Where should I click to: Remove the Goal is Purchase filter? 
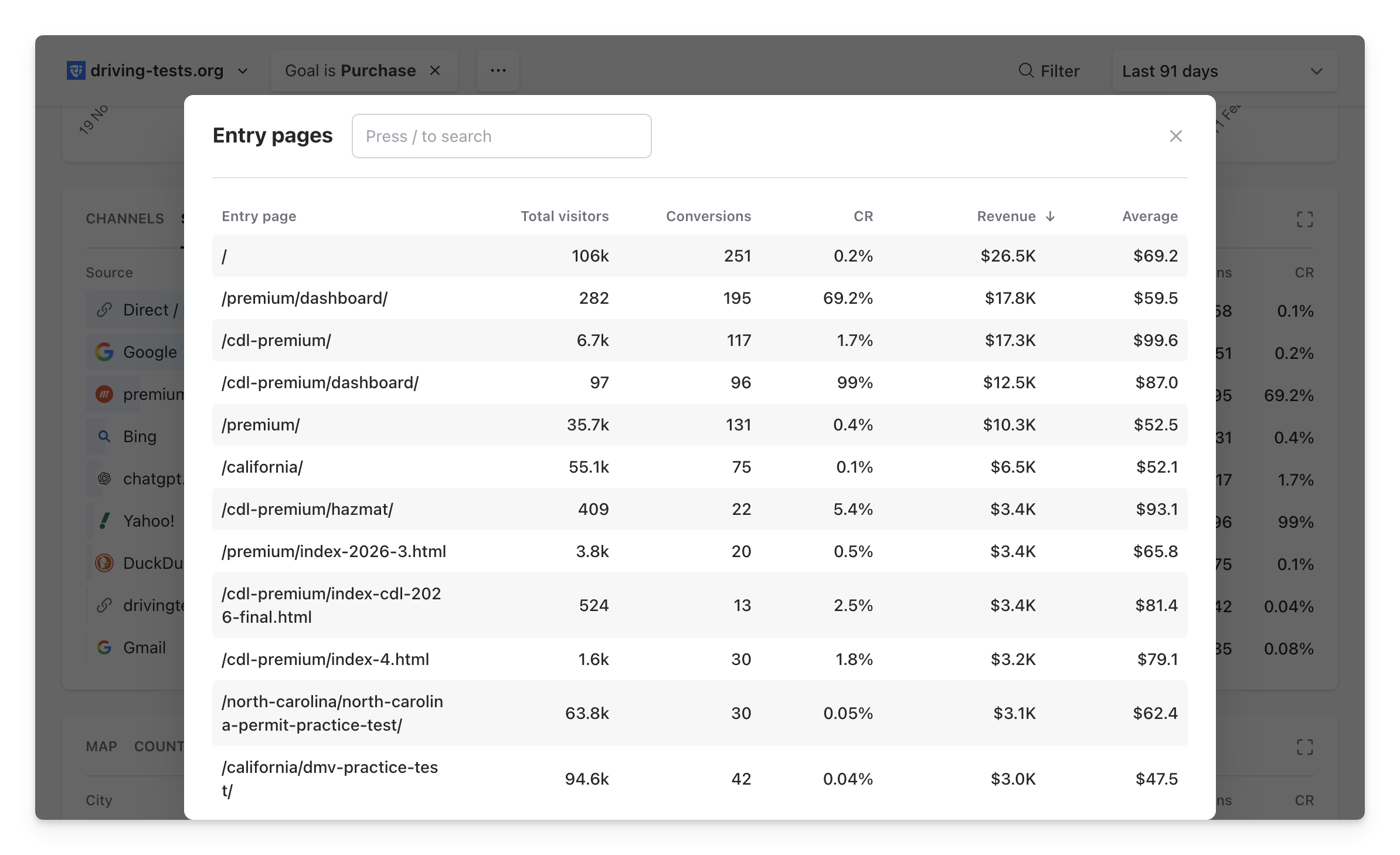435,70
